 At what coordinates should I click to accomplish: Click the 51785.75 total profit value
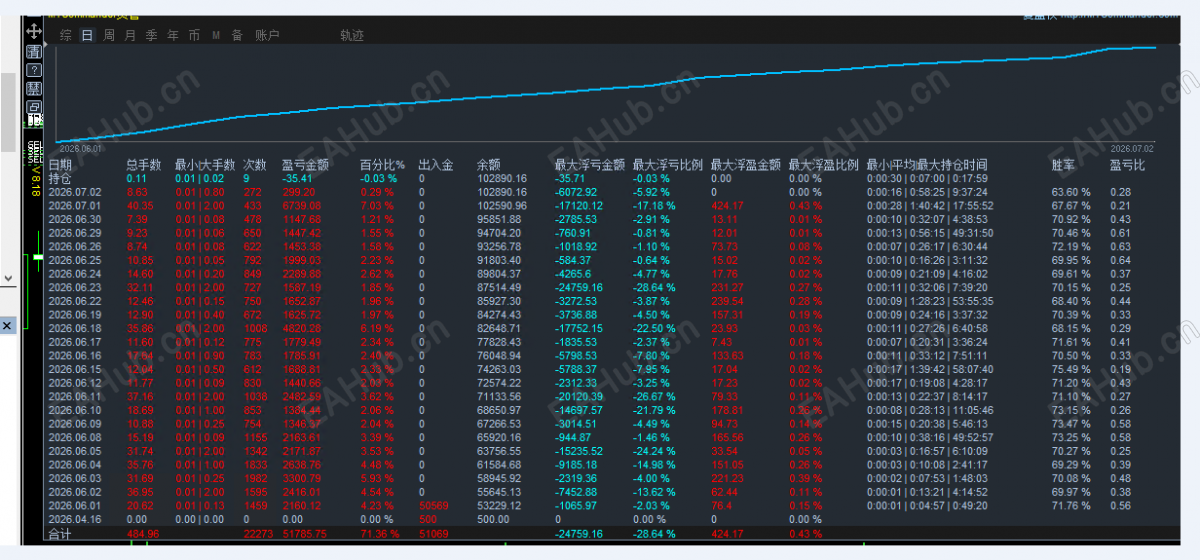[x=304, y=535]
